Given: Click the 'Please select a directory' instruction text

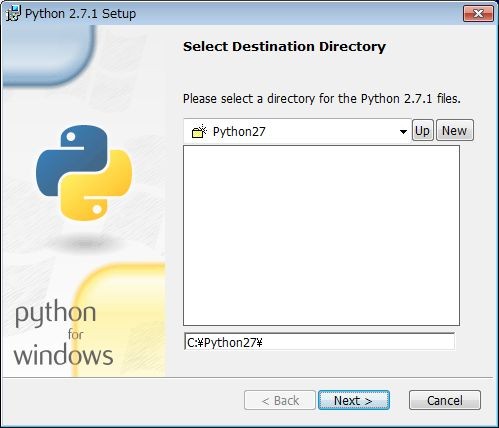Looking at the screenshot, I should [x=322, y=99].
